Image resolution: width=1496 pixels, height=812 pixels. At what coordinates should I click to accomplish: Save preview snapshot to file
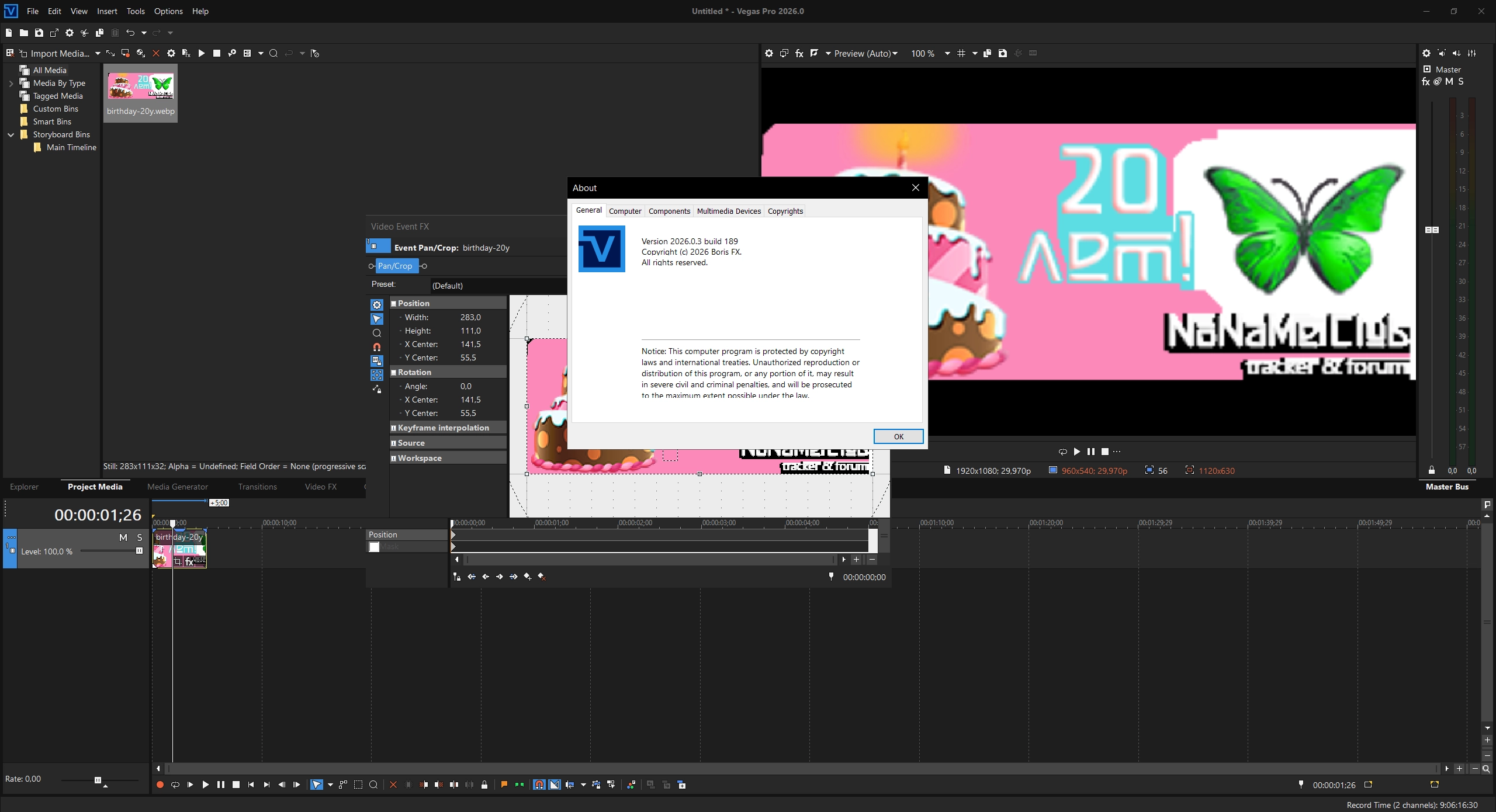point(1003,53)
